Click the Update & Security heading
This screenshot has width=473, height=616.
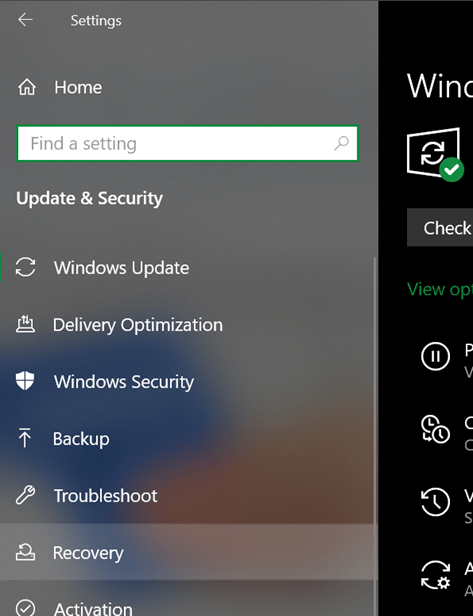[x=89, y=198]
